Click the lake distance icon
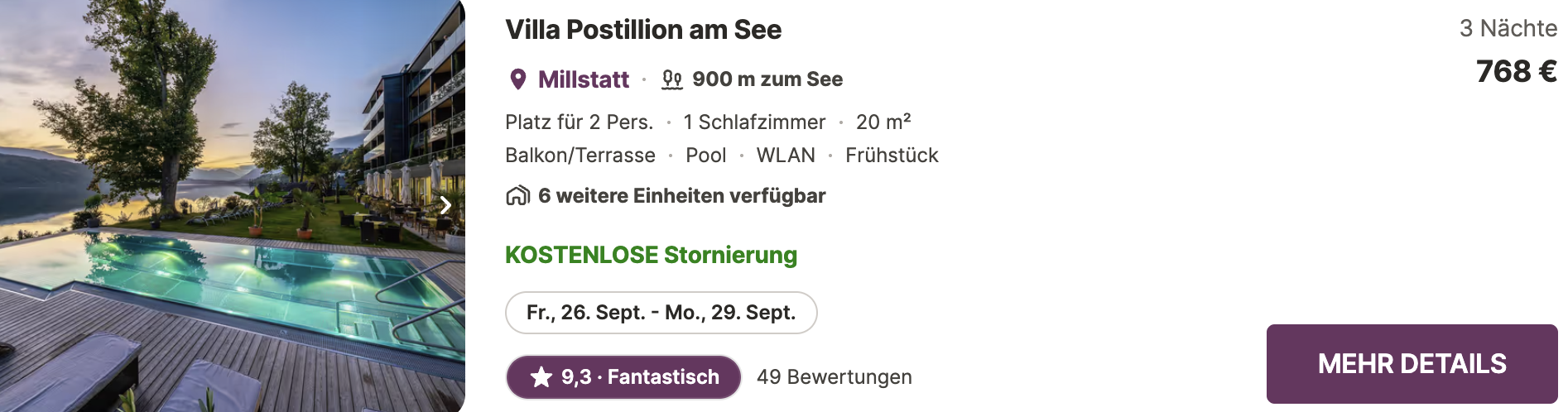Screen dimensions: 1568x412 coord(672,79)
